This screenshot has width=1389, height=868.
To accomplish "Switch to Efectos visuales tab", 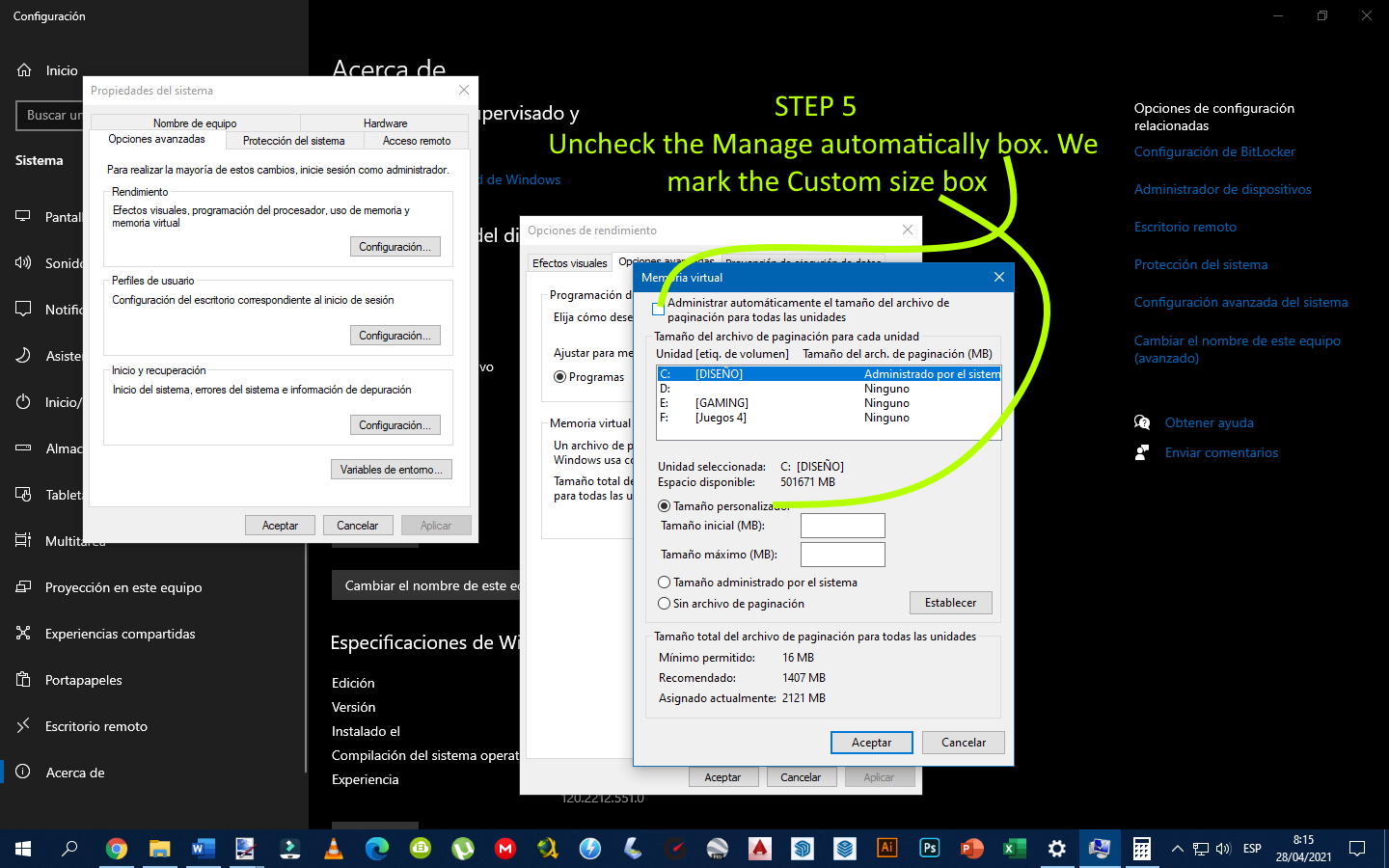I will coord(570,263).
